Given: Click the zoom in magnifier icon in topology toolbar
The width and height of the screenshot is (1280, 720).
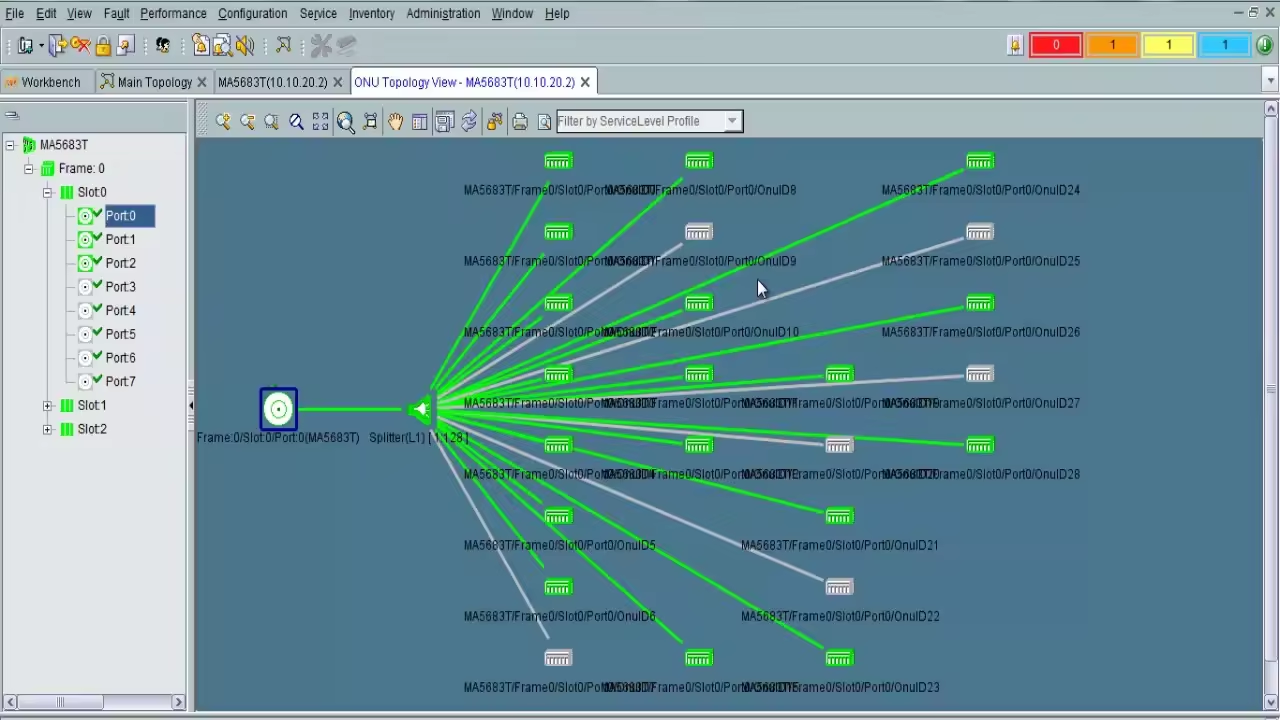Looking at the screenshot, I should (223, 121).
